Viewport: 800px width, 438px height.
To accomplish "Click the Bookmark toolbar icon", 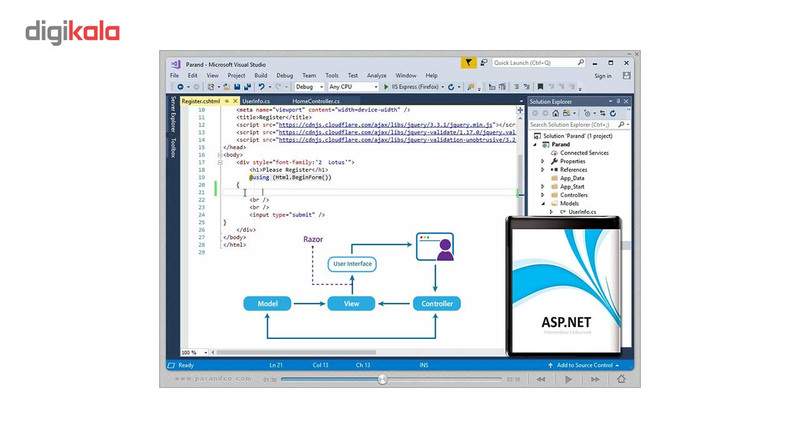I will tap(540, 87).
